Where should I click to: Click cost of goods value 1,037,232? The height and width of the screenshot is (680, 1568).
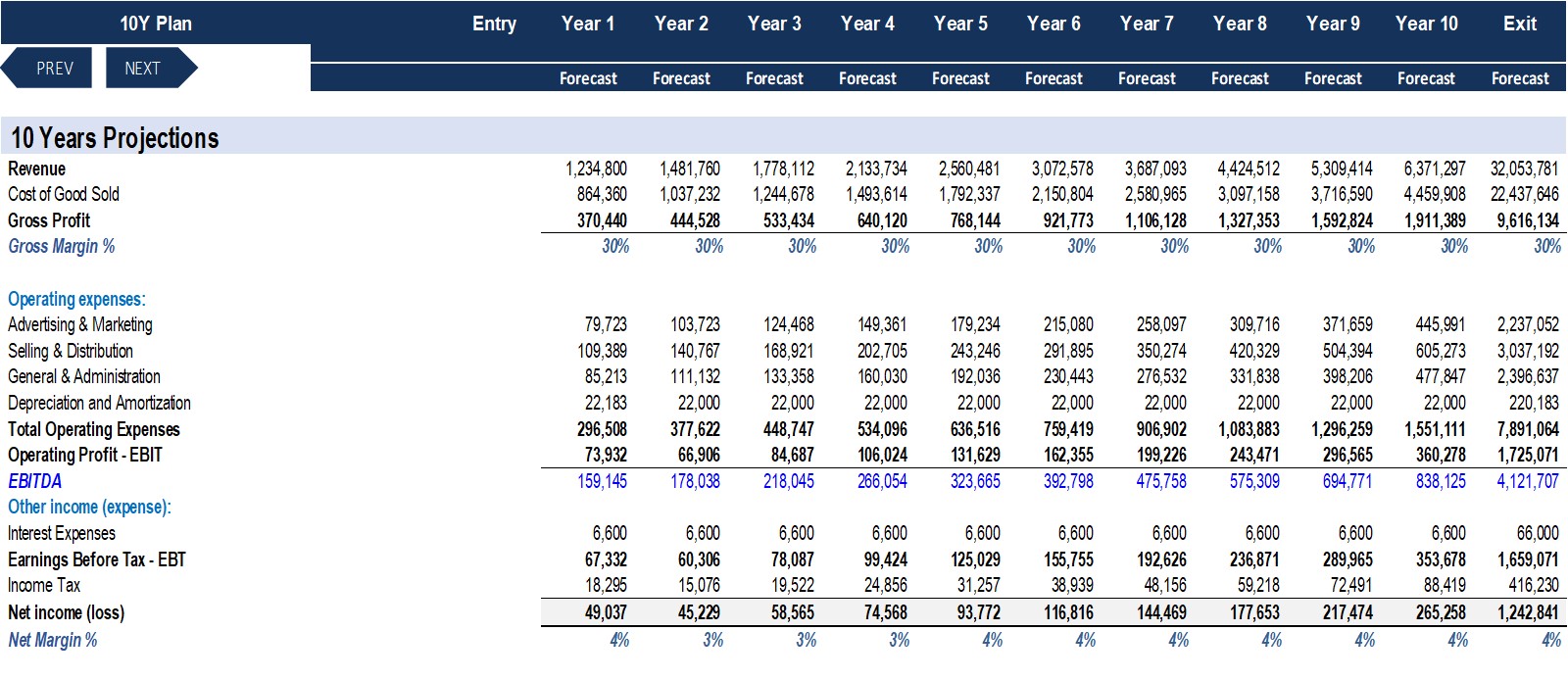(690, 194)
